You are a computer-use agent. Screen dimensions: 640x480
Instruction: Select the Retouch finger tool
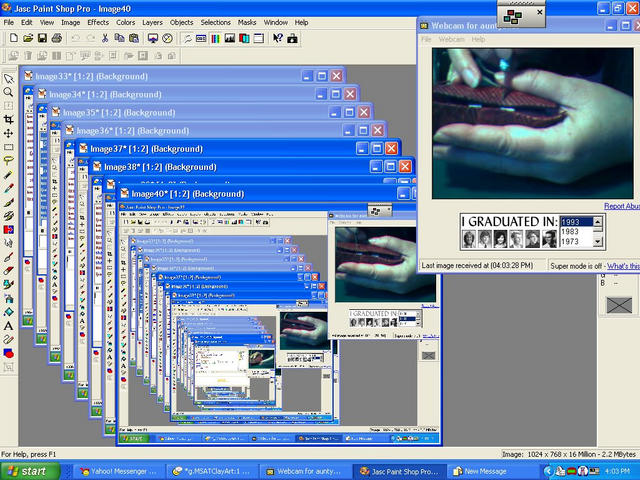(8, 243)
